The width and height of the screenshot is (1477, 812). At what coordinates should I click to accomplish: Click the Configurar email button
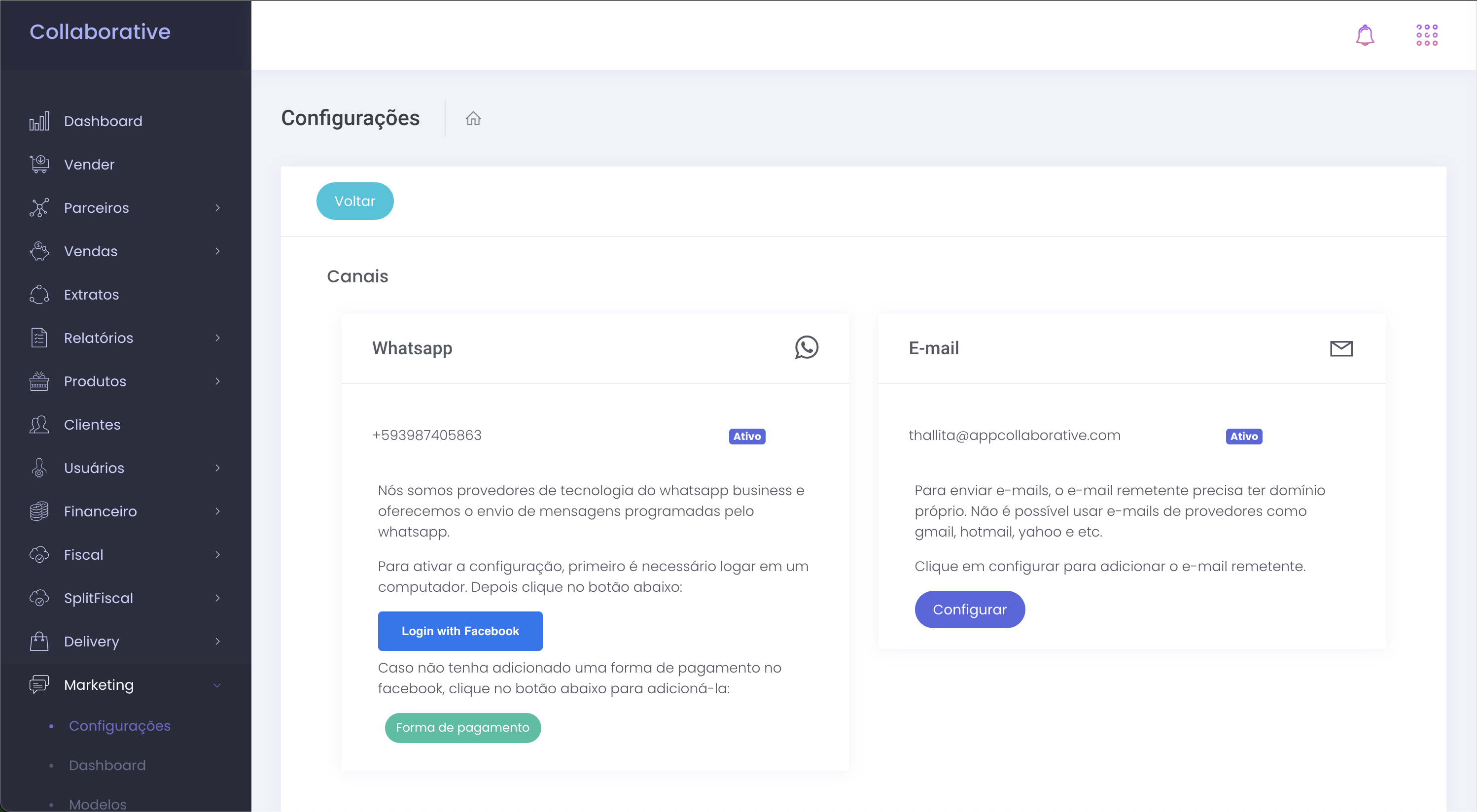tap(971, 609)
